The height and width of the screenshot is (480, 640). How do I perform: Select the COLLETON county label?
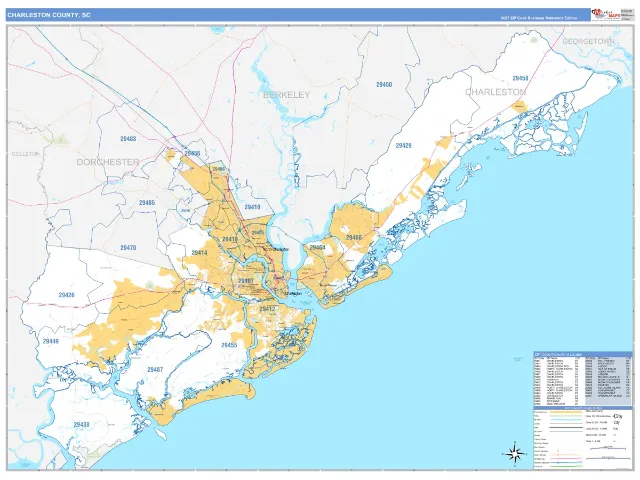coord(26,154)
